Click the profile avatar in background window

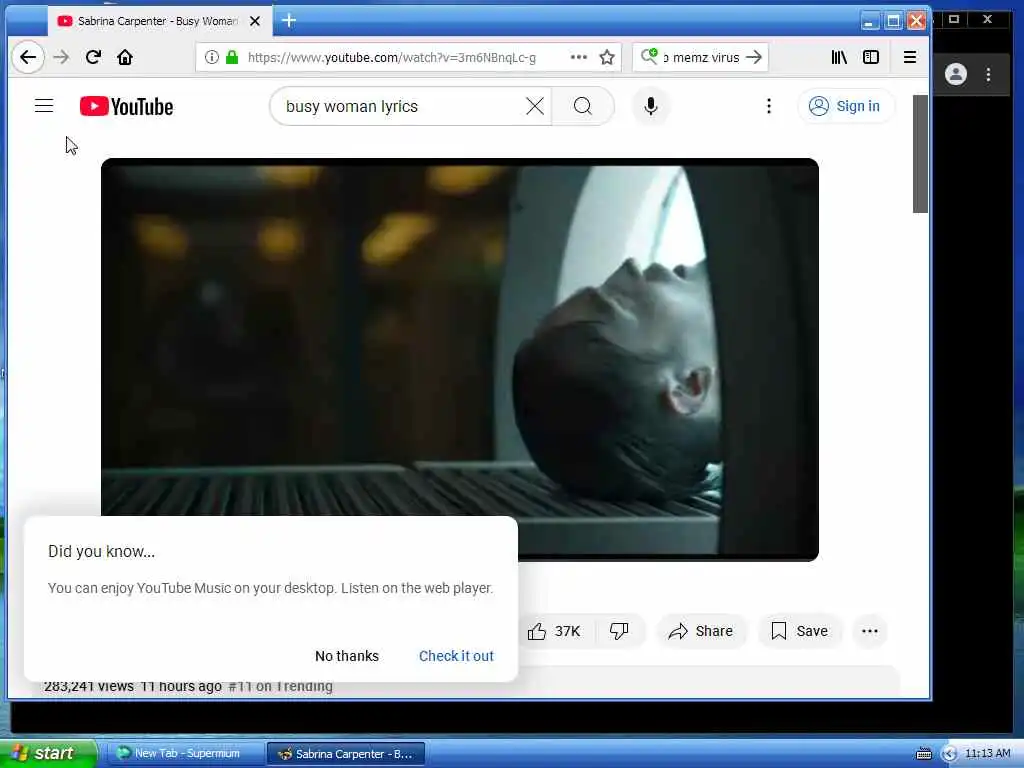955,74
